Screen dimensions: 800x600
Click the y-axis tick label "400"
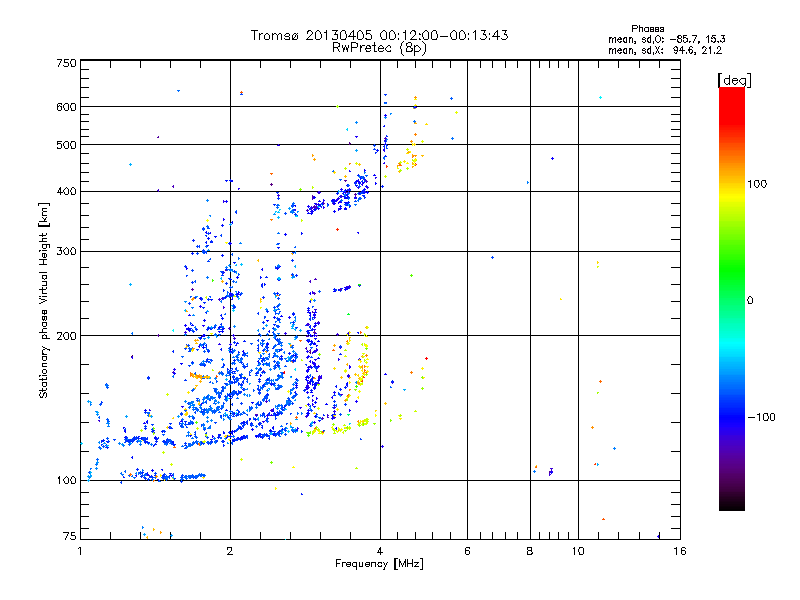click(66, 191)
